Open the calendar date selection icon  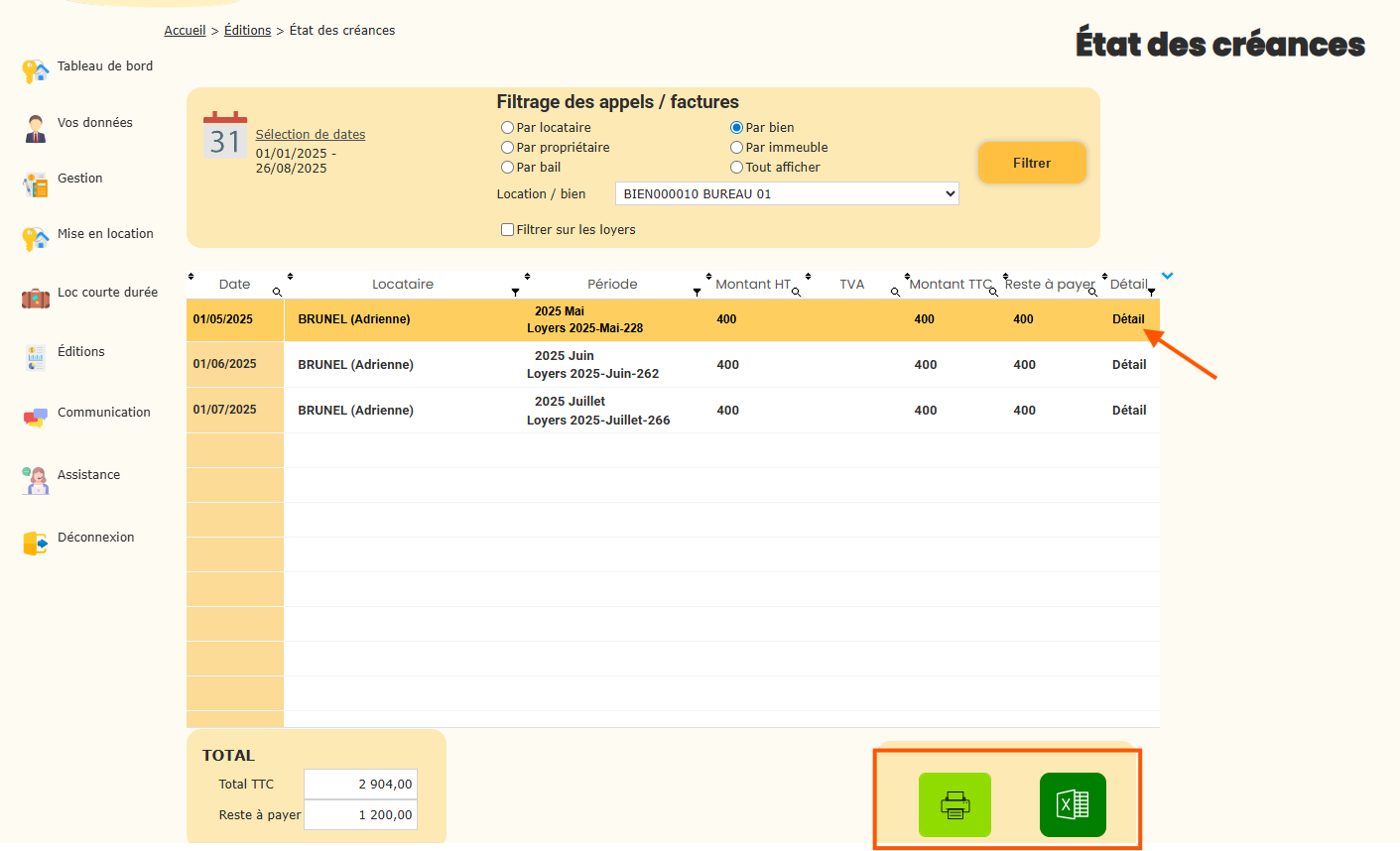(225, 136)
